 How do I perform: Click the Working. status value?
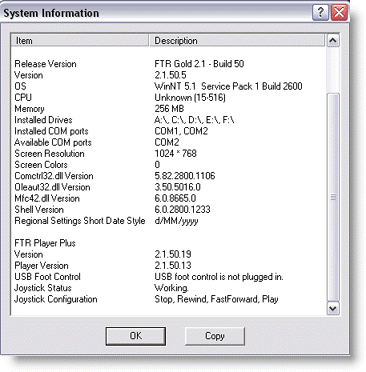[x=172, y=288]
